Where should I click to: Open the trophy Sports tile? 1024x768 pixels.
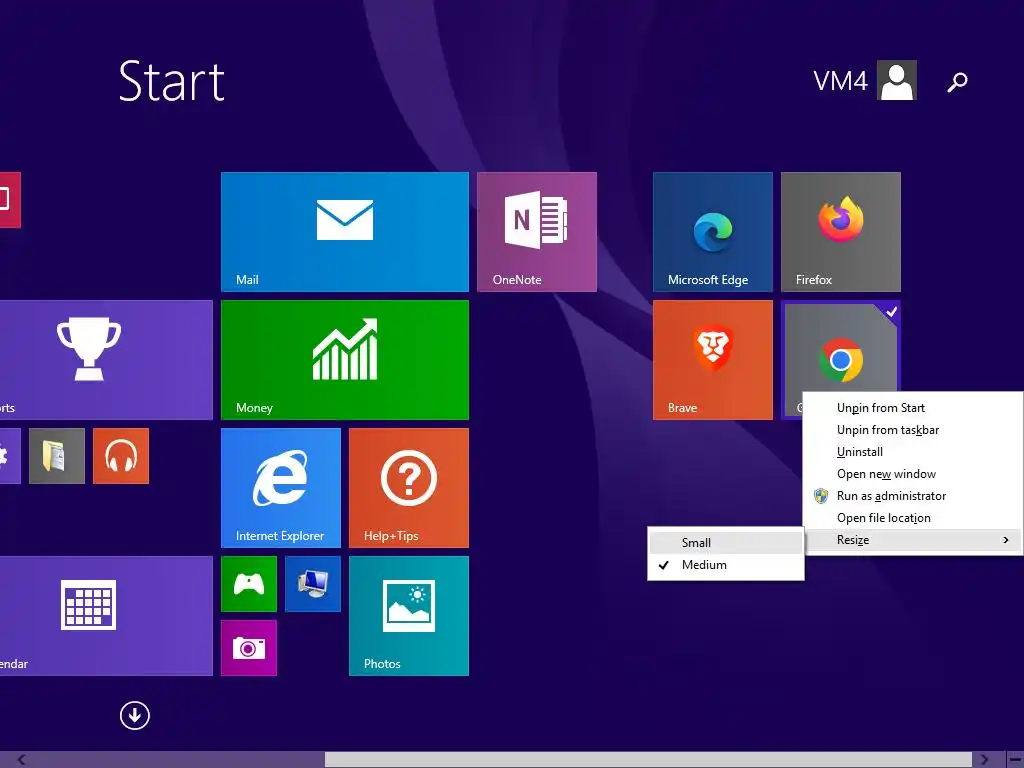pos(106,360)
